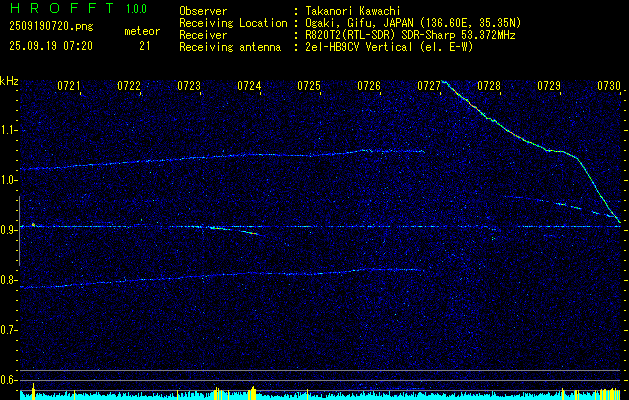
Task: Select the 0.9 frequency axis label
Action: [9, 230]
